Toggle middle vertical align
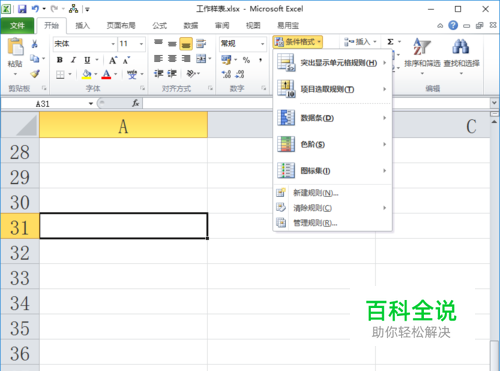This screenshot has width=500, height=371. 172,43
